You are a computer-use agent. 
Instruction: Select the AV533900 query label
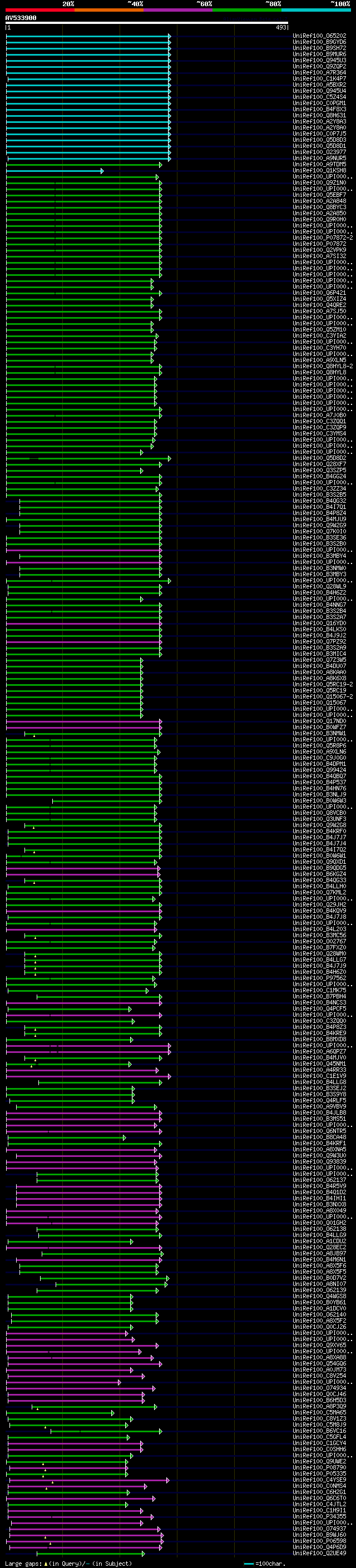coord(21,18)
